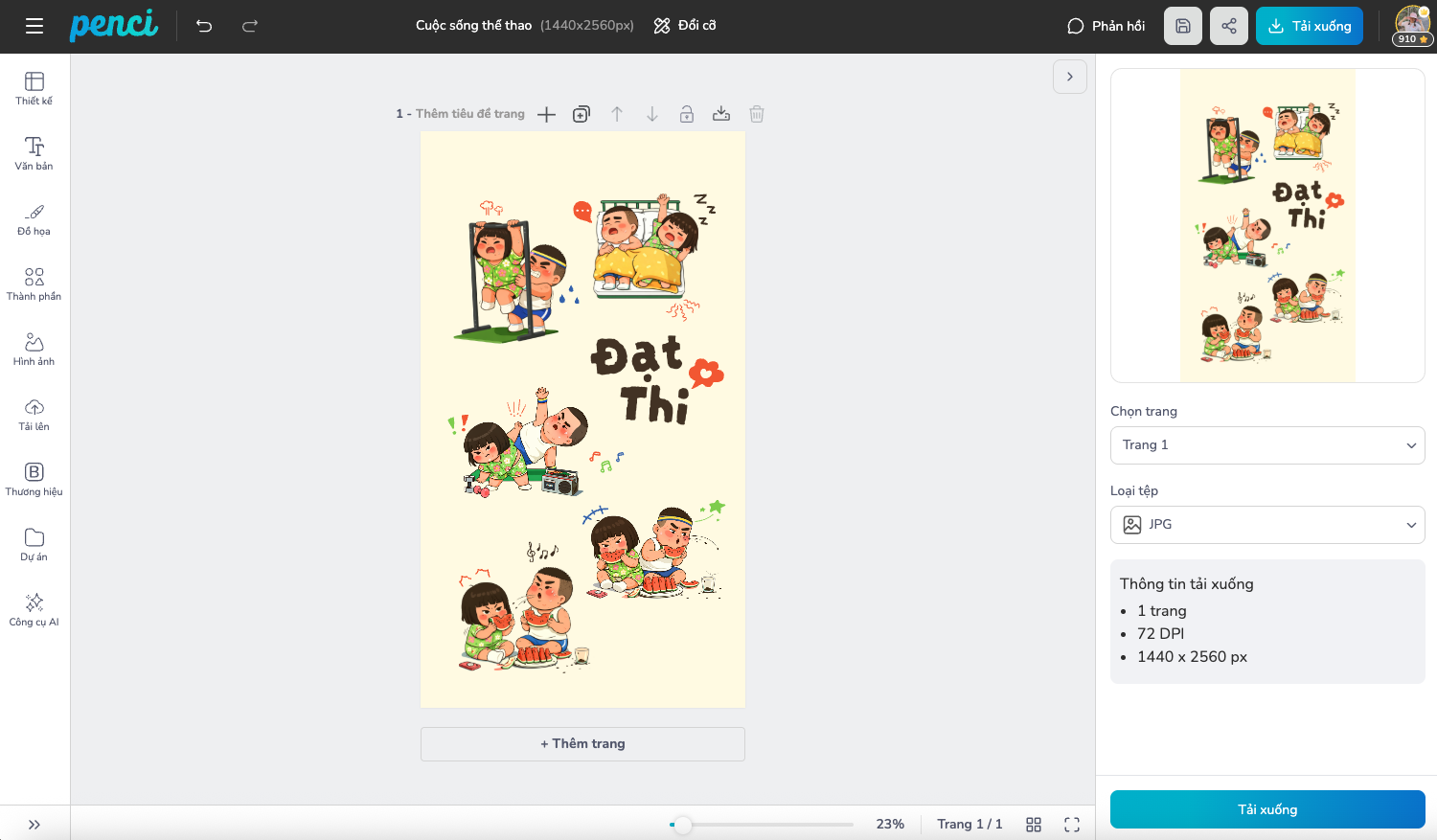This screenshot has width=1437, height=840.
Task: Duplicate the current page
Action: (581, 114)
